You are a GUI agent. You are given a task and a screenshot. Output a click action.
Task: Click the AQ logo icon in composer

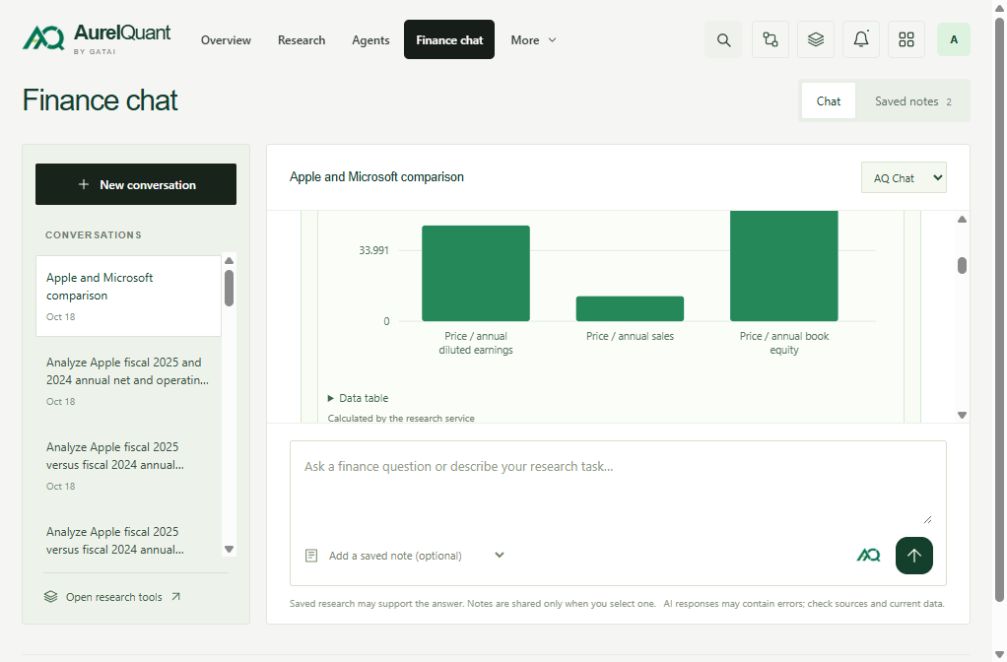(x=868, y=555)
